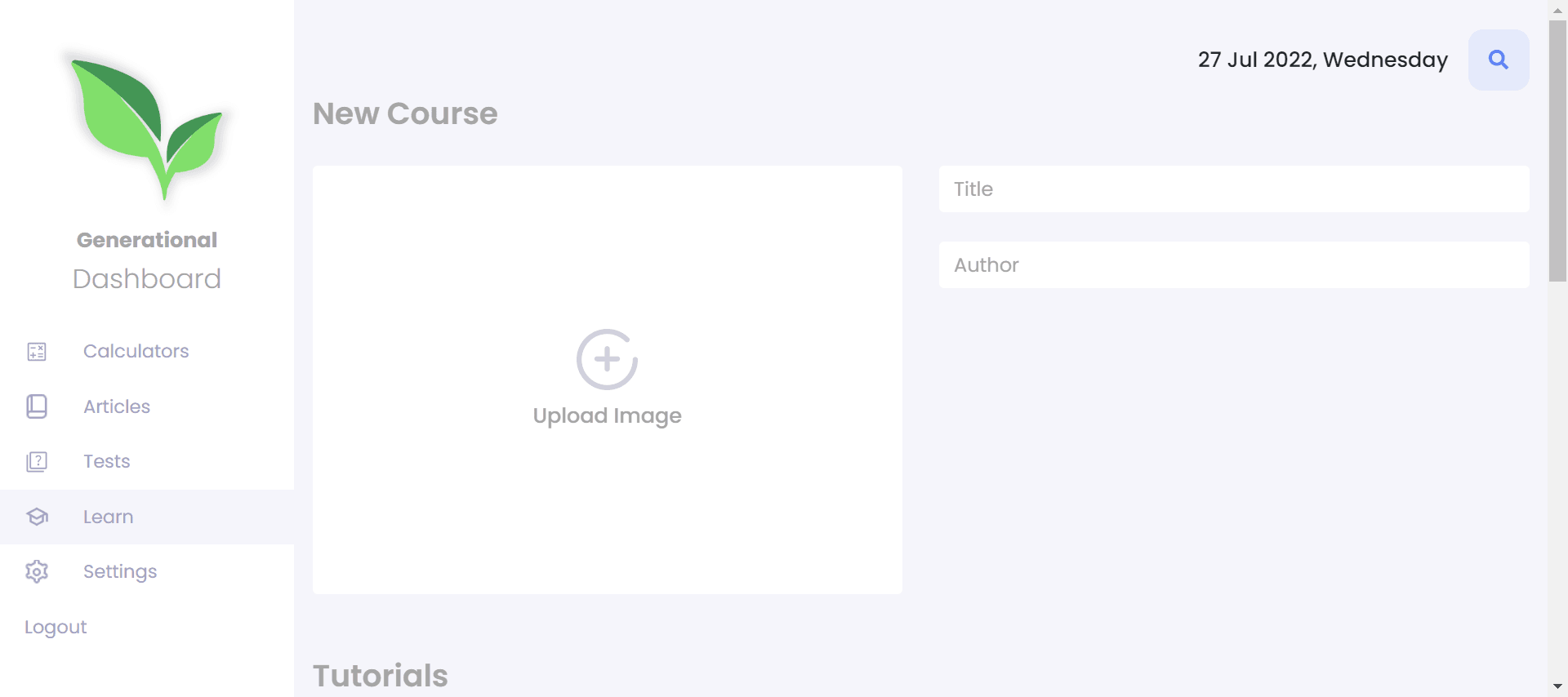Click the Learn graduation cap icon
This screenshot has height=697, width=1568.
pyautogui.click(x=37, y=517)
